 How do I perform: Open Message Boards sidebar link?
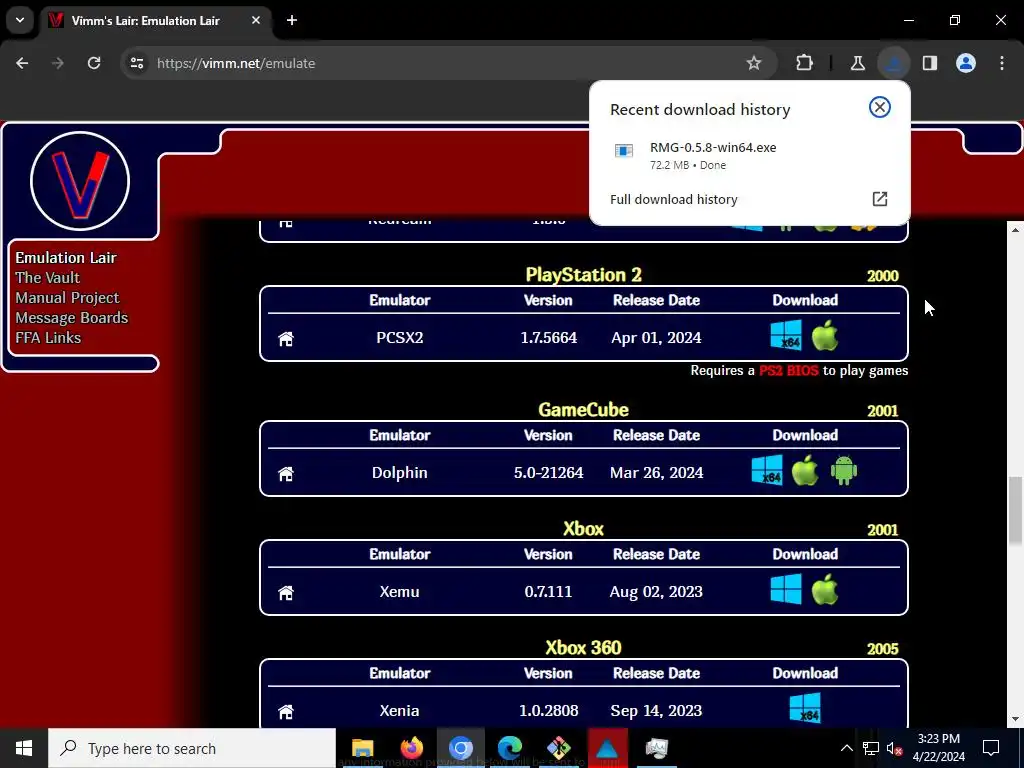(71, 318)
